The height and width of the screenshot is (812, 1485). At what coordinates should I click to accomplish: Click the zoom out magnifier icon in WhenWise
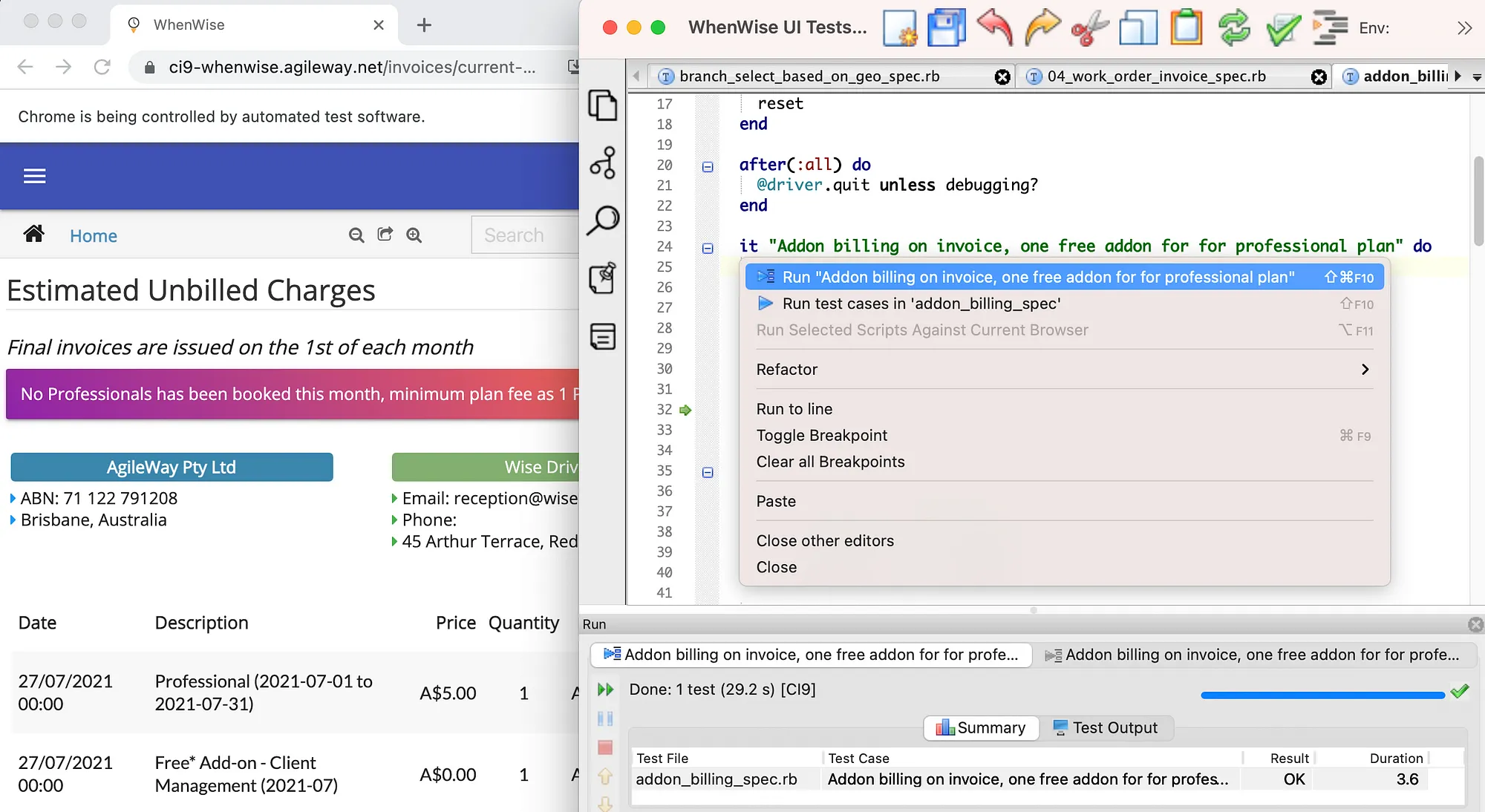[x=356, y=235]
